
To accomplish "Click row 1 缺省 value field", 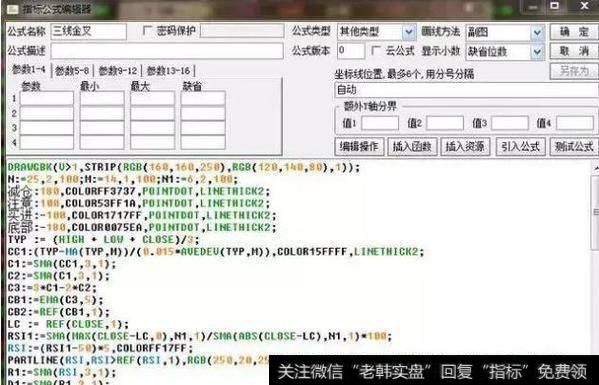I will [203, 98].
